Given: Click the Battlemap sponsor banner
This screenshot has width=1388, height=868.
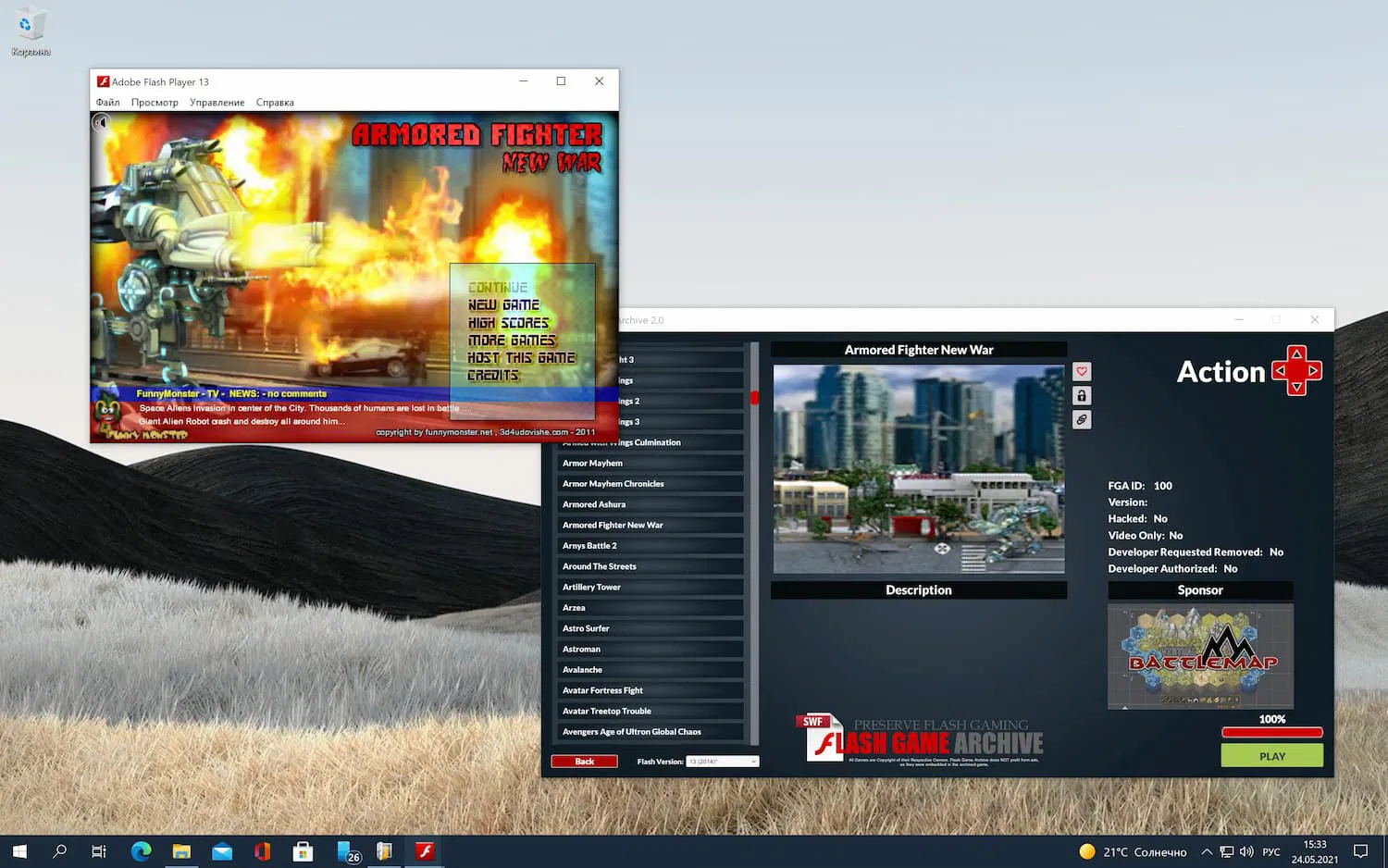Looking at the screenshot, I should click(x=1200, y=656).
